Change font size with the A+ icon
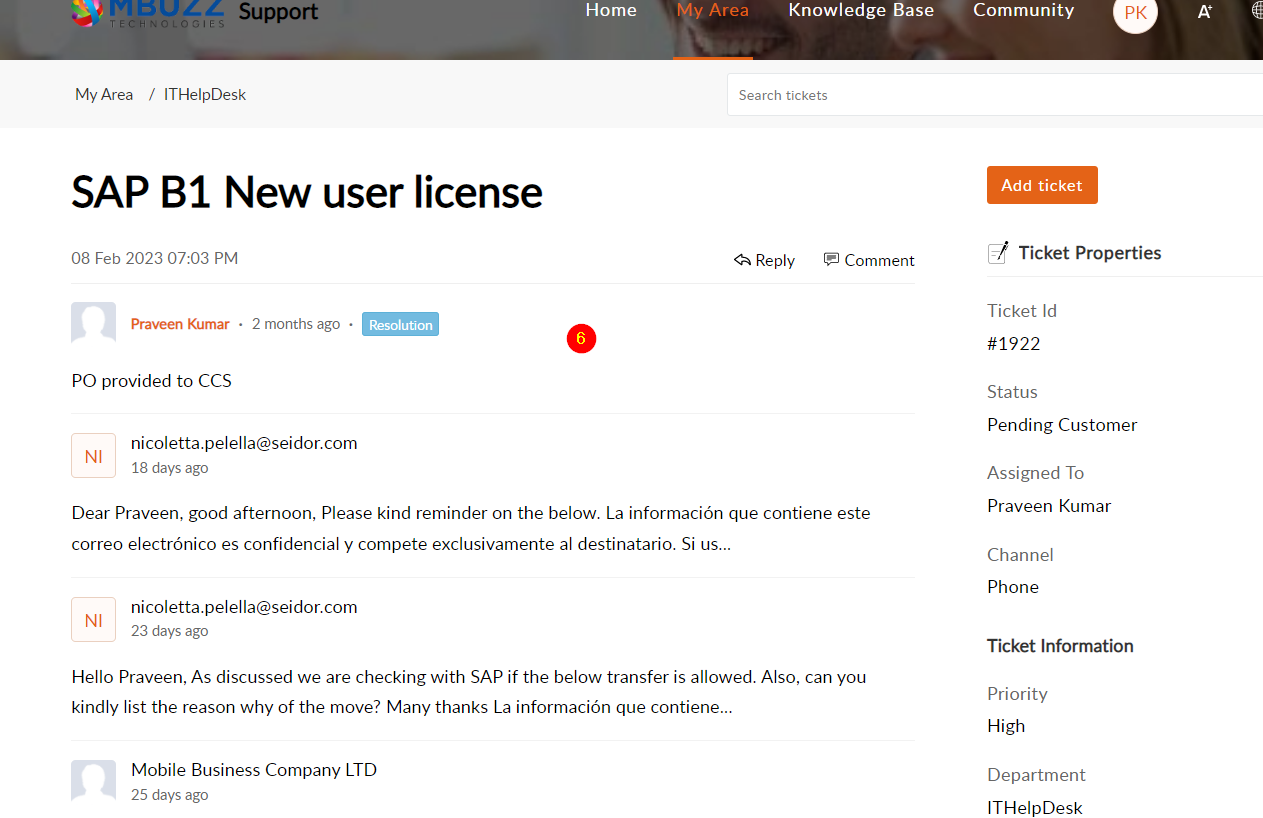Viewport: 1263px width, 818px height. pos(1205,12)
